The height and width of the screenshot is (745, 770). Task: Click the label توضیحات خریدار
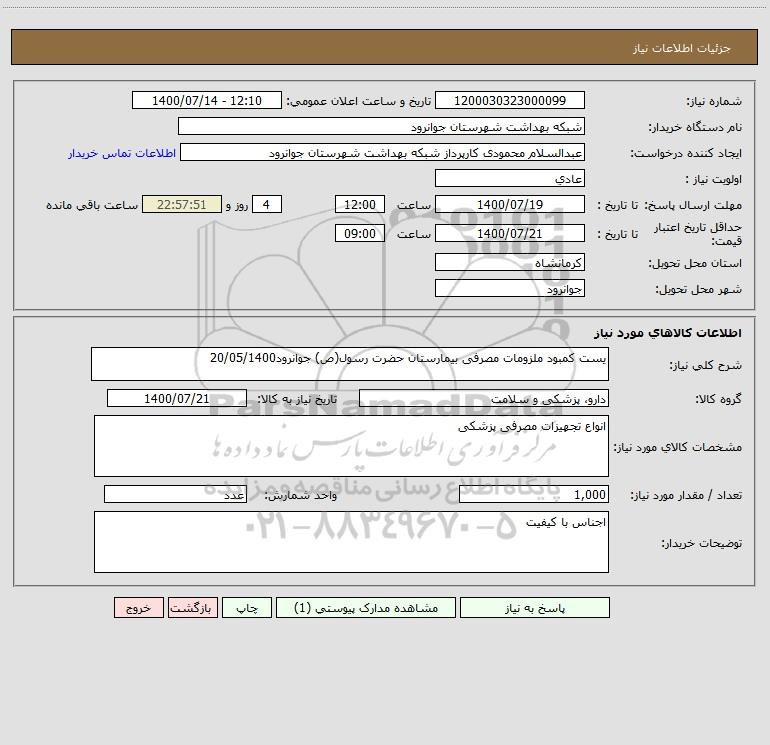tap(702, 543)
